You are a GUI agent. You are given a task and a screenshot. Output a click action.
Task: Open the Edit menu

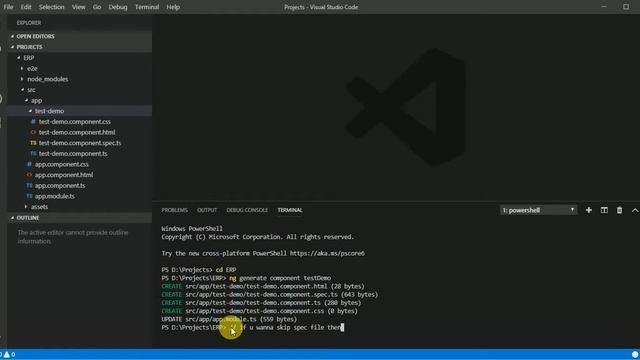coord(26,7)
